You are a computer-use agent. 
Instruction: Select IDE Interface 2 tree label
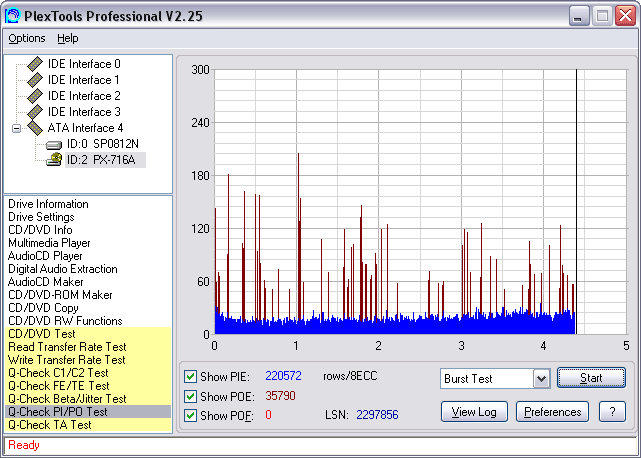pos(84,96)
